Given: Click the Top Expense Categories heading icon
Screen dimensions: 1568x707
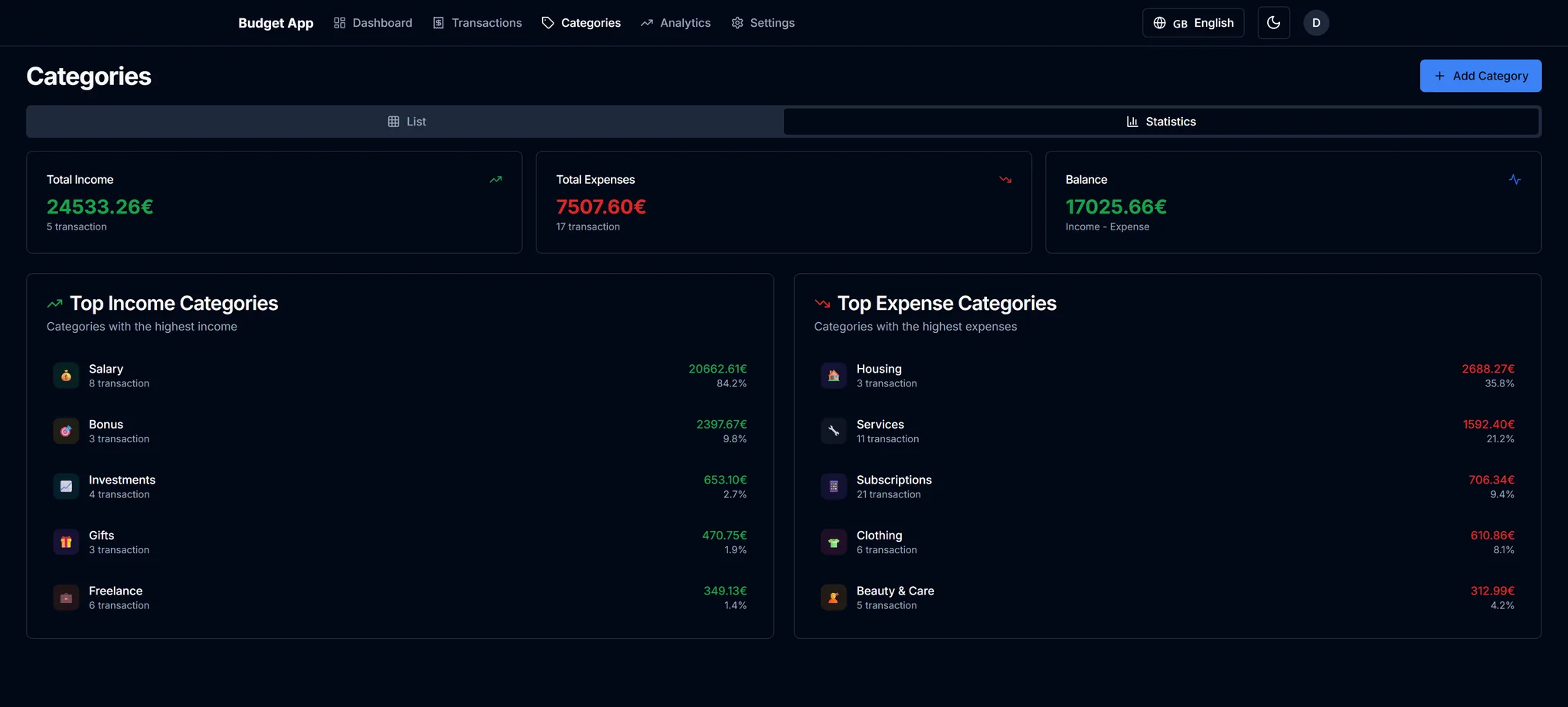Looking at the screenshot, I should tap(822, 304).
